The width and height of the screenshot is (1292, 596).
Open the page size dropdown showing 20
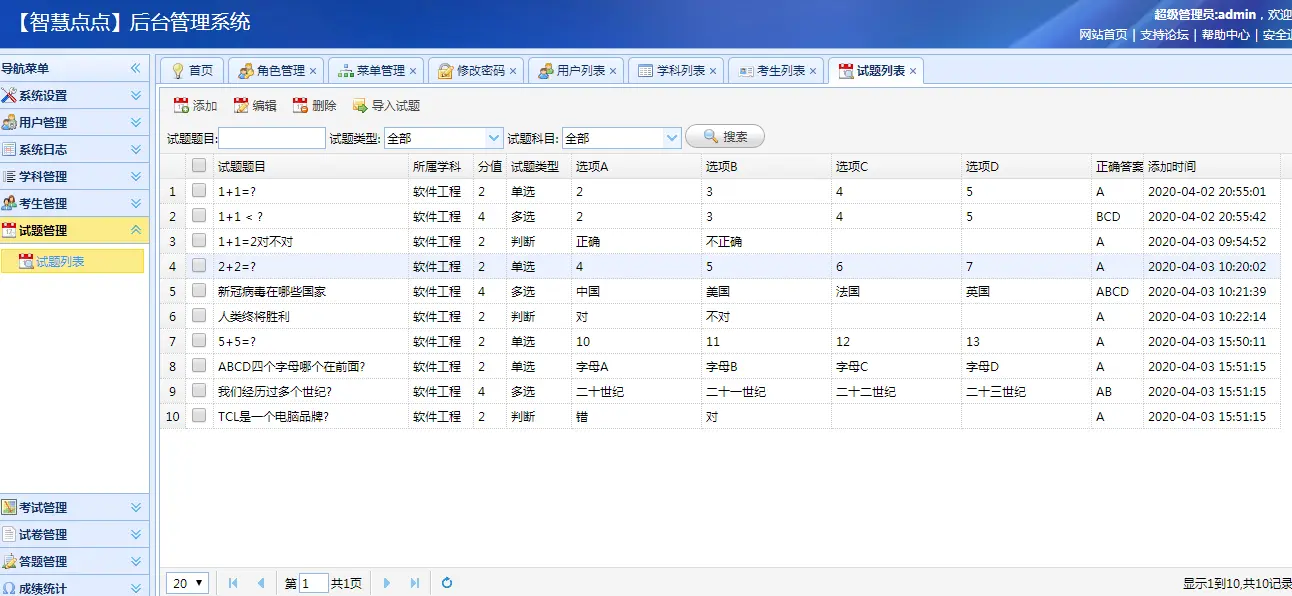[x=188, y=583]
